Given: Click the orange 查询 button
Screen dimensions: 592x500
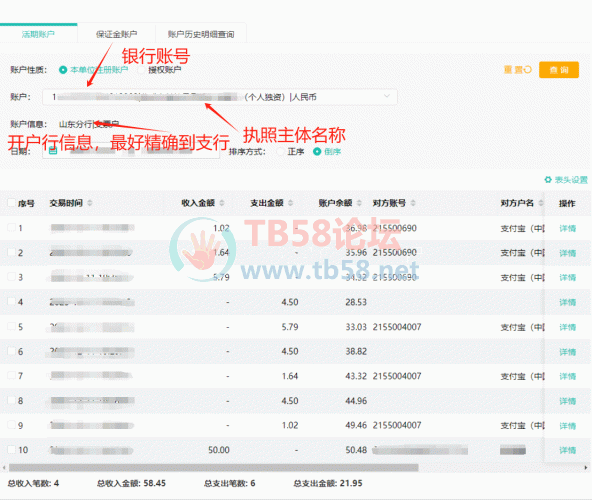Looking at the screenshot, I should click(559, 70).
